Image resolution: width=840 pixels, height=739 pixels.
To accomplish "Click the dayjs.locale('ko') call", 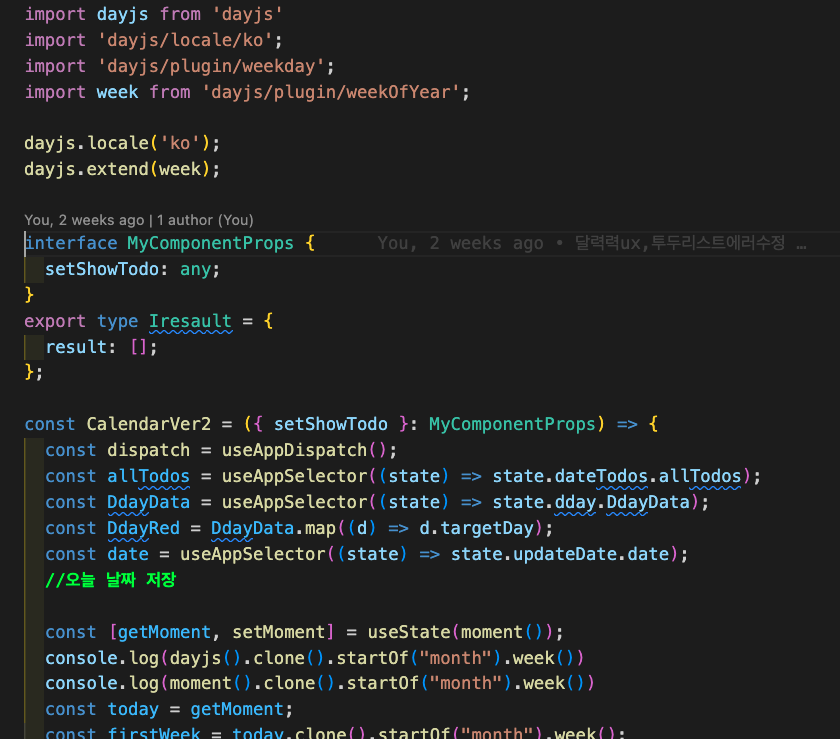I will click(121, 143).
